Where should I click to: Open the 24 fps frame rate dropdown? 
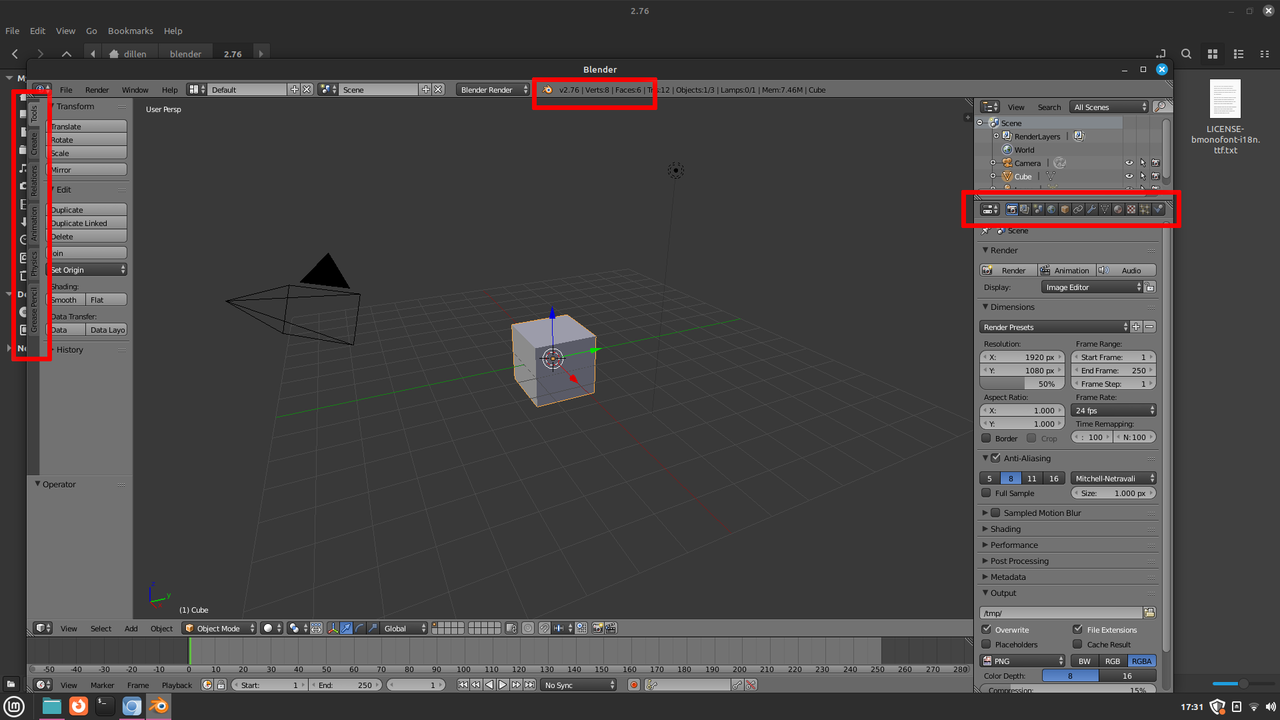coord(1114,411)
